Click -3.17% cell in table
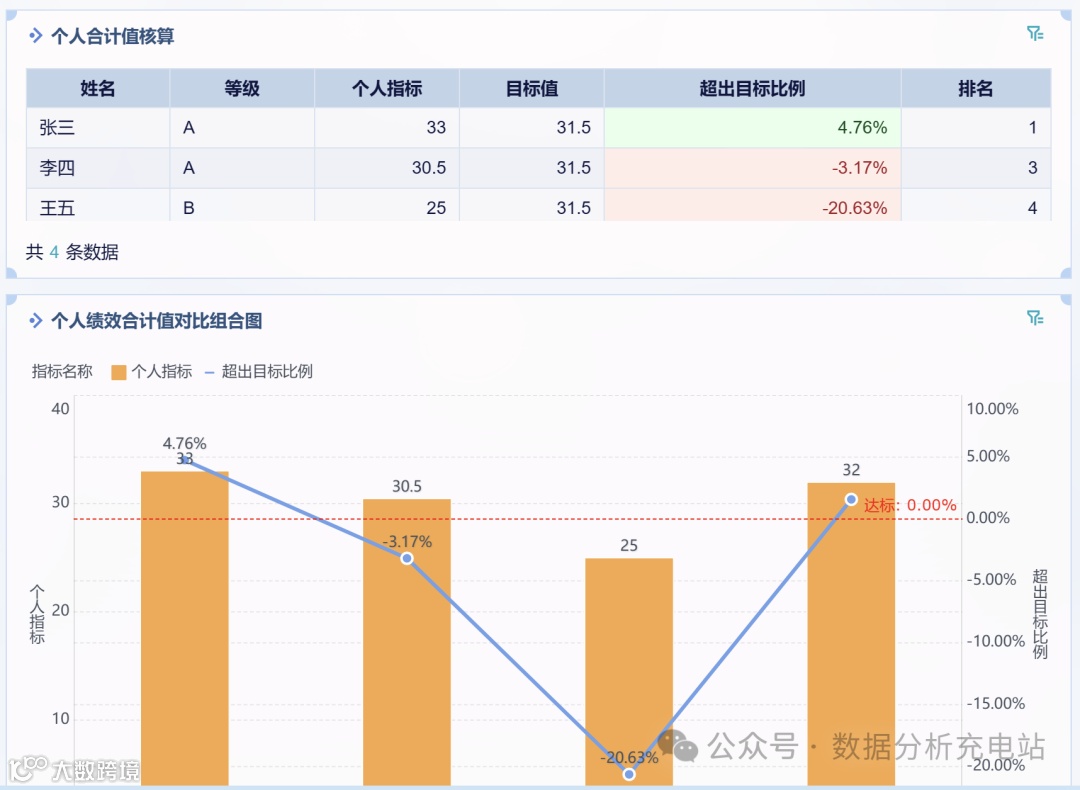1080x790 pixels. click(752, 167)
